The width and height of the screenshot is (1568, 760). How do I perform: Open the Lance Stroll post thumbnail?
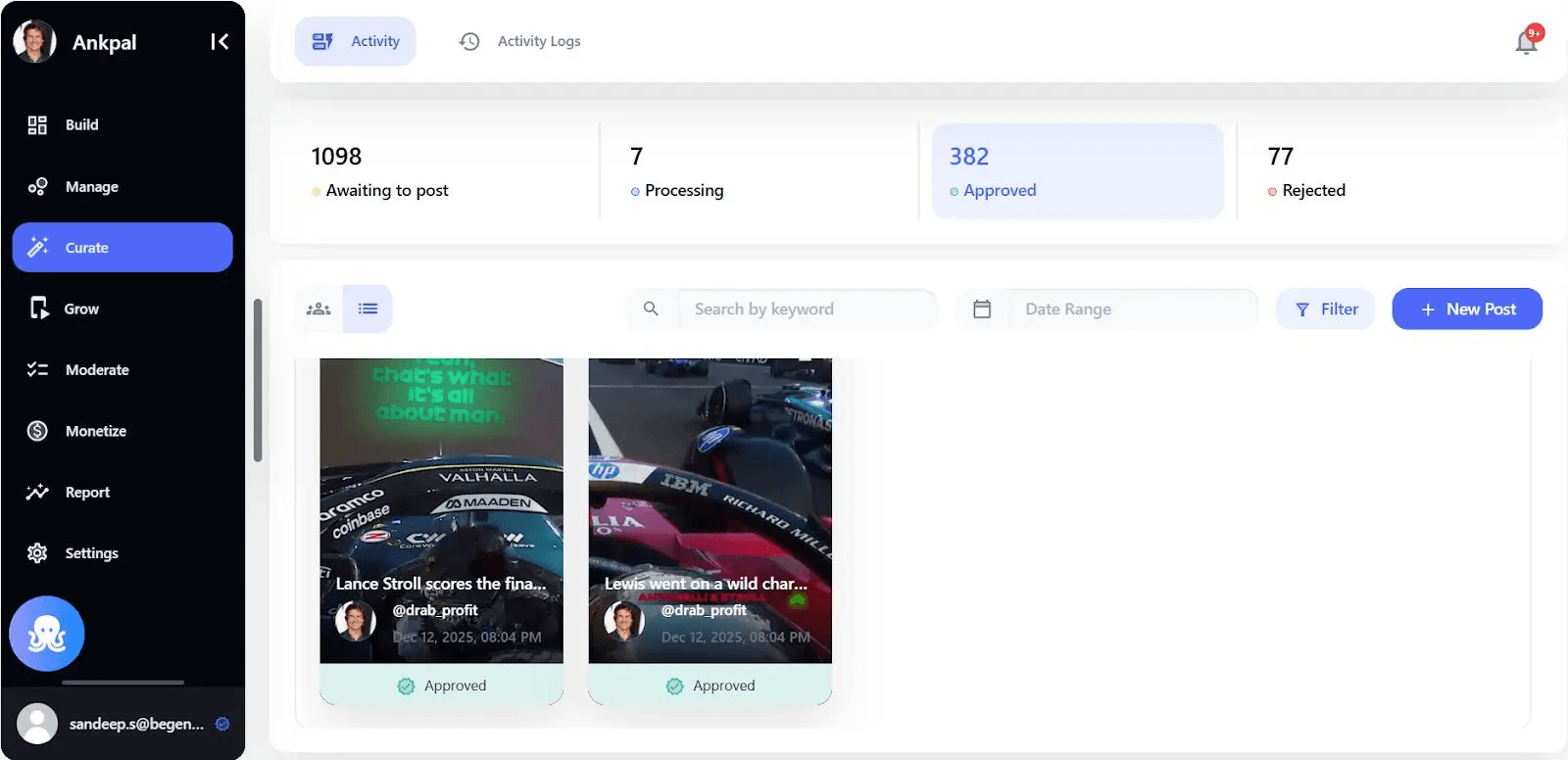pyautogui.click(x=441, y=510)
